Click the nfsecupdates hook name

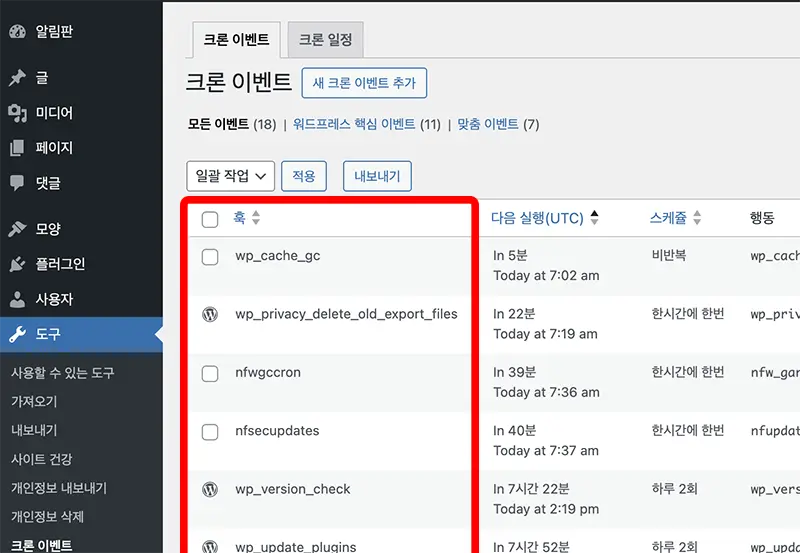point(277,431)
